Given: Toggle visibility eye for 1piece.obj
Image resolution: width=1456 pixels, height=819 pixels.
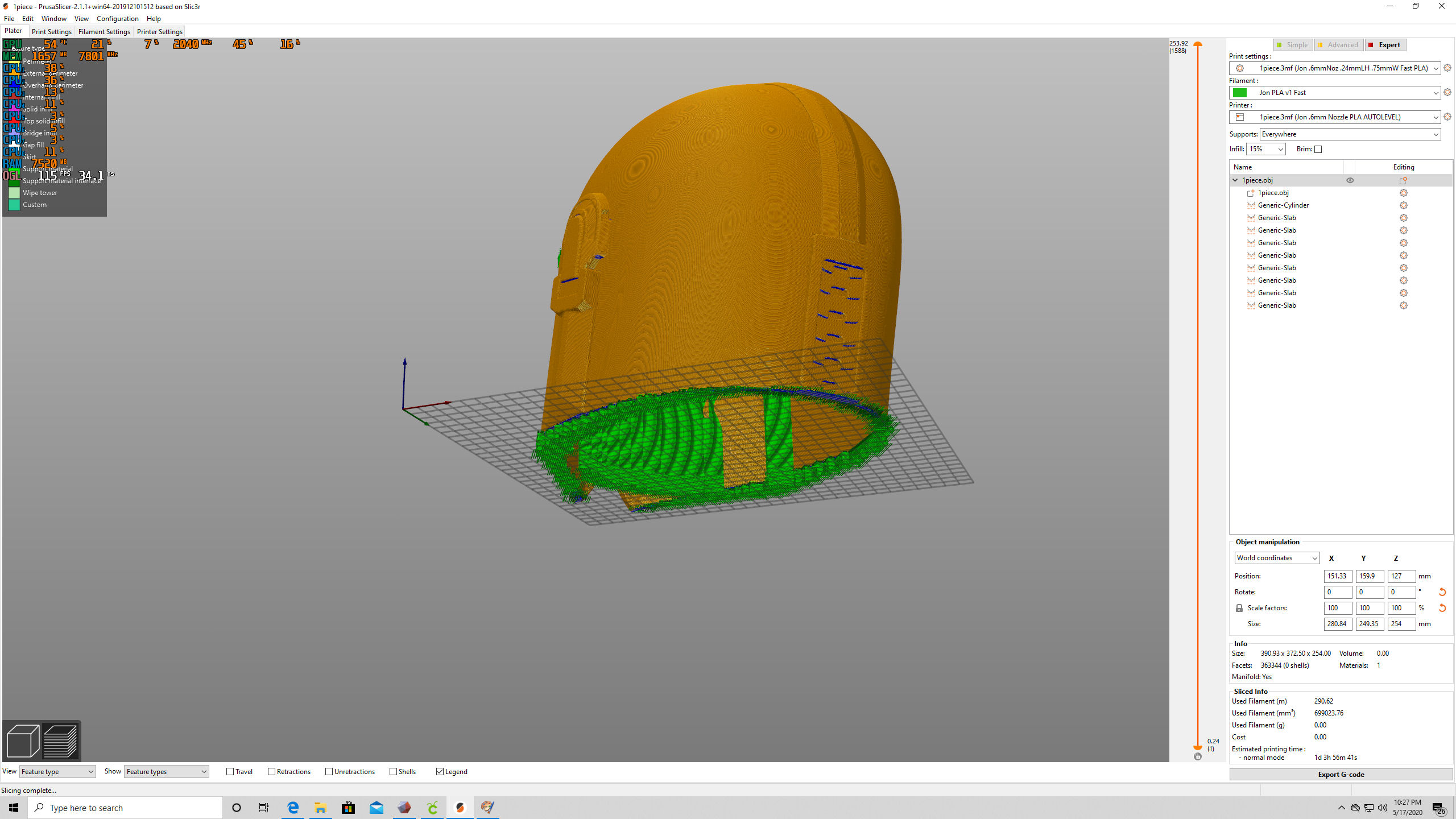Looking at the screenshot, I should [1350, 180].
